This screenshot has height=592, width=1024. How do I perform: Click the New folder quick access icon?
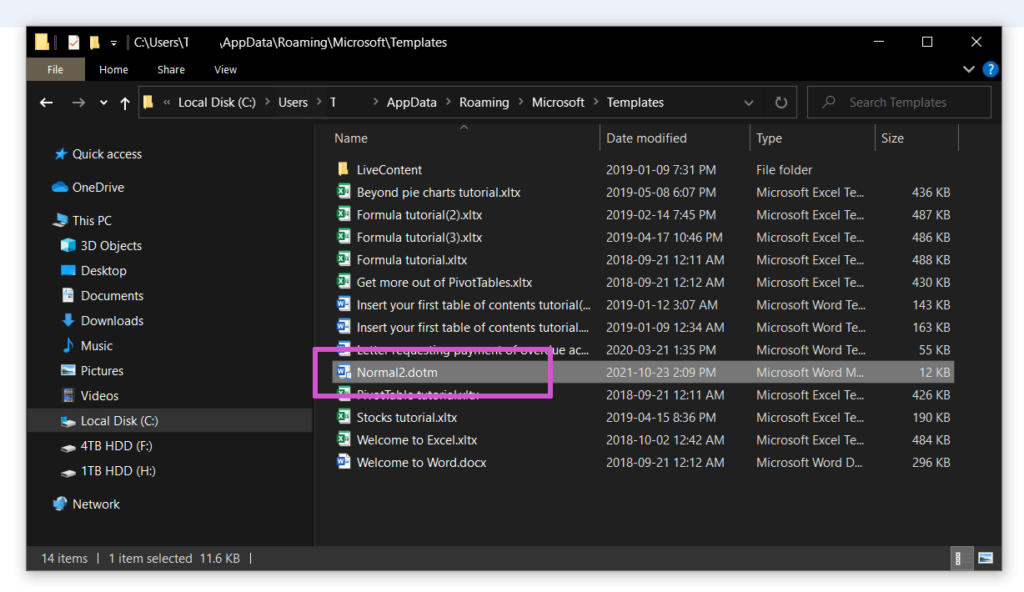[95, 42]
